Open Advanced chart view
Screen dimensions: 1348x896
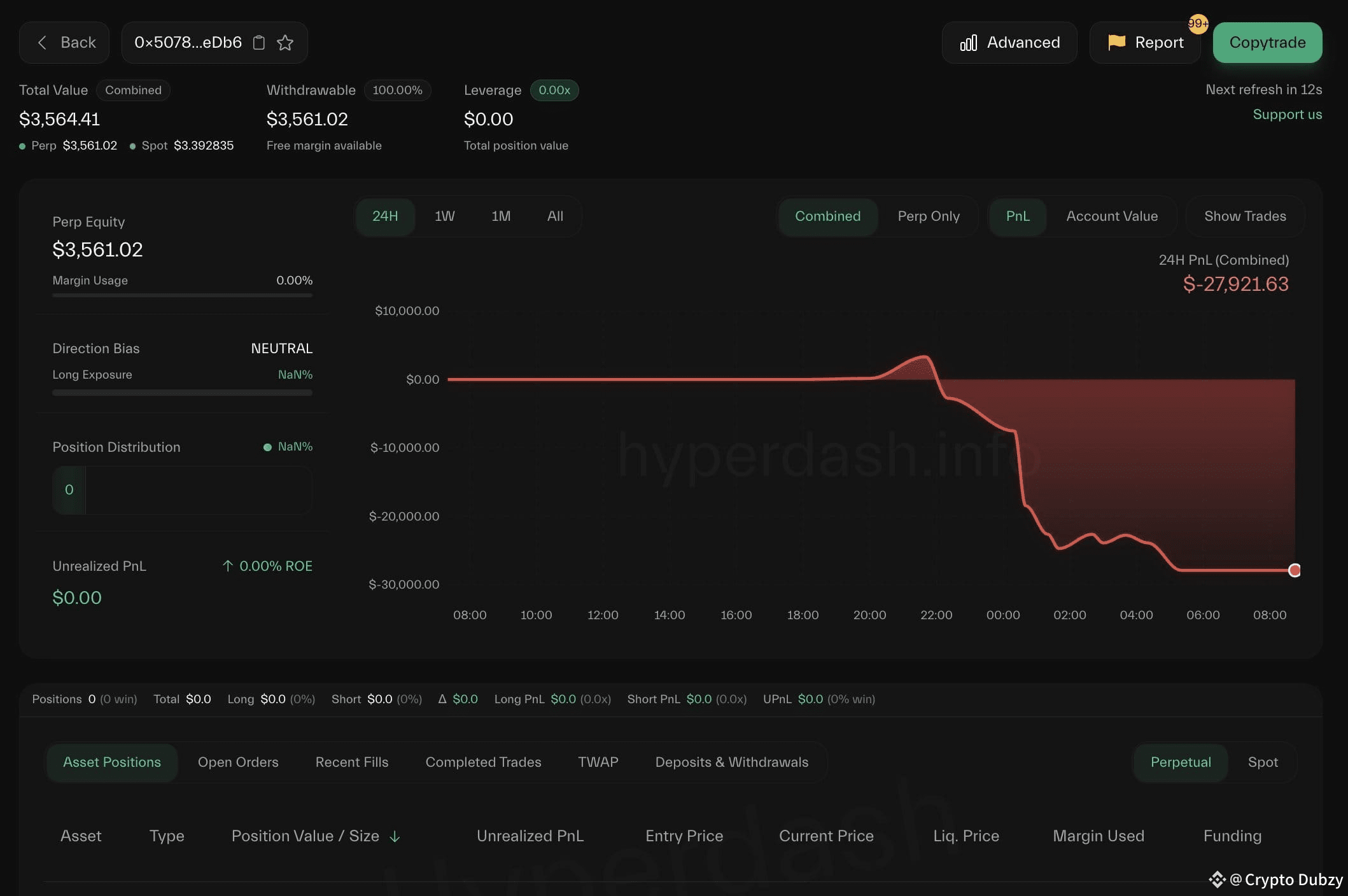(x=1009, y=43)
